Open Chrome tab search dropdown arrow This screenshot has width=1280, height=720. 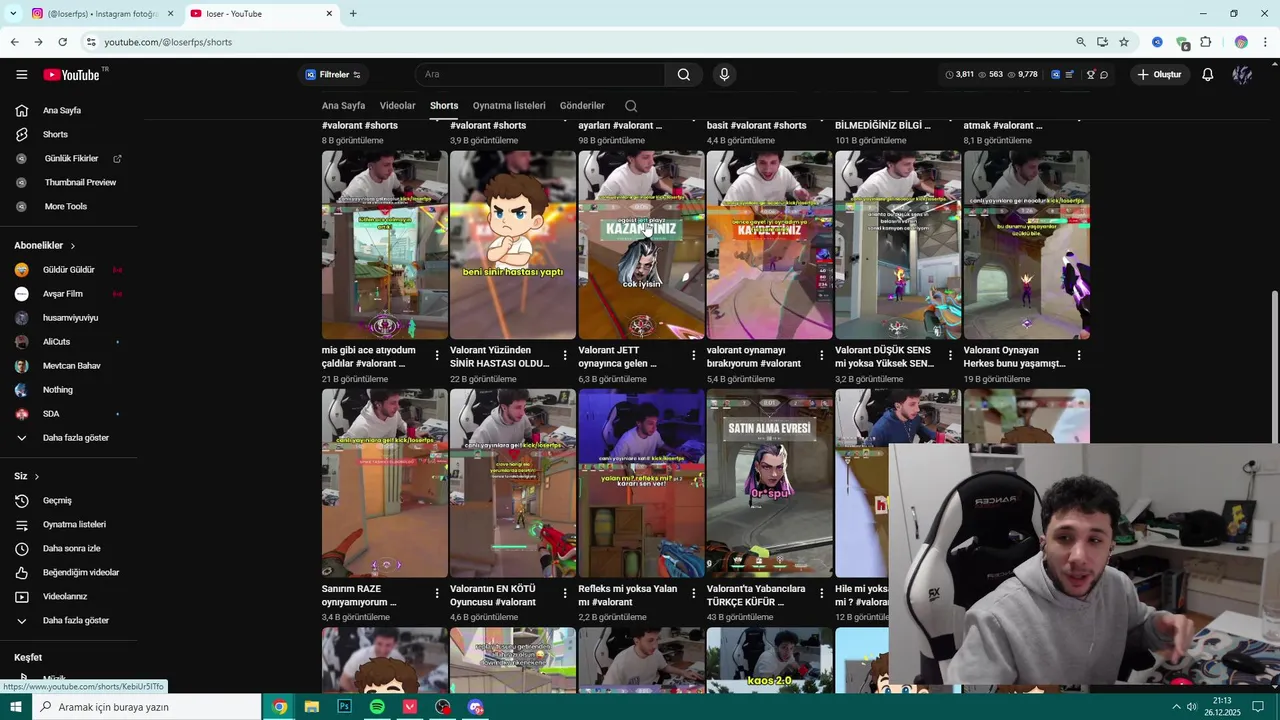[13, 14]
